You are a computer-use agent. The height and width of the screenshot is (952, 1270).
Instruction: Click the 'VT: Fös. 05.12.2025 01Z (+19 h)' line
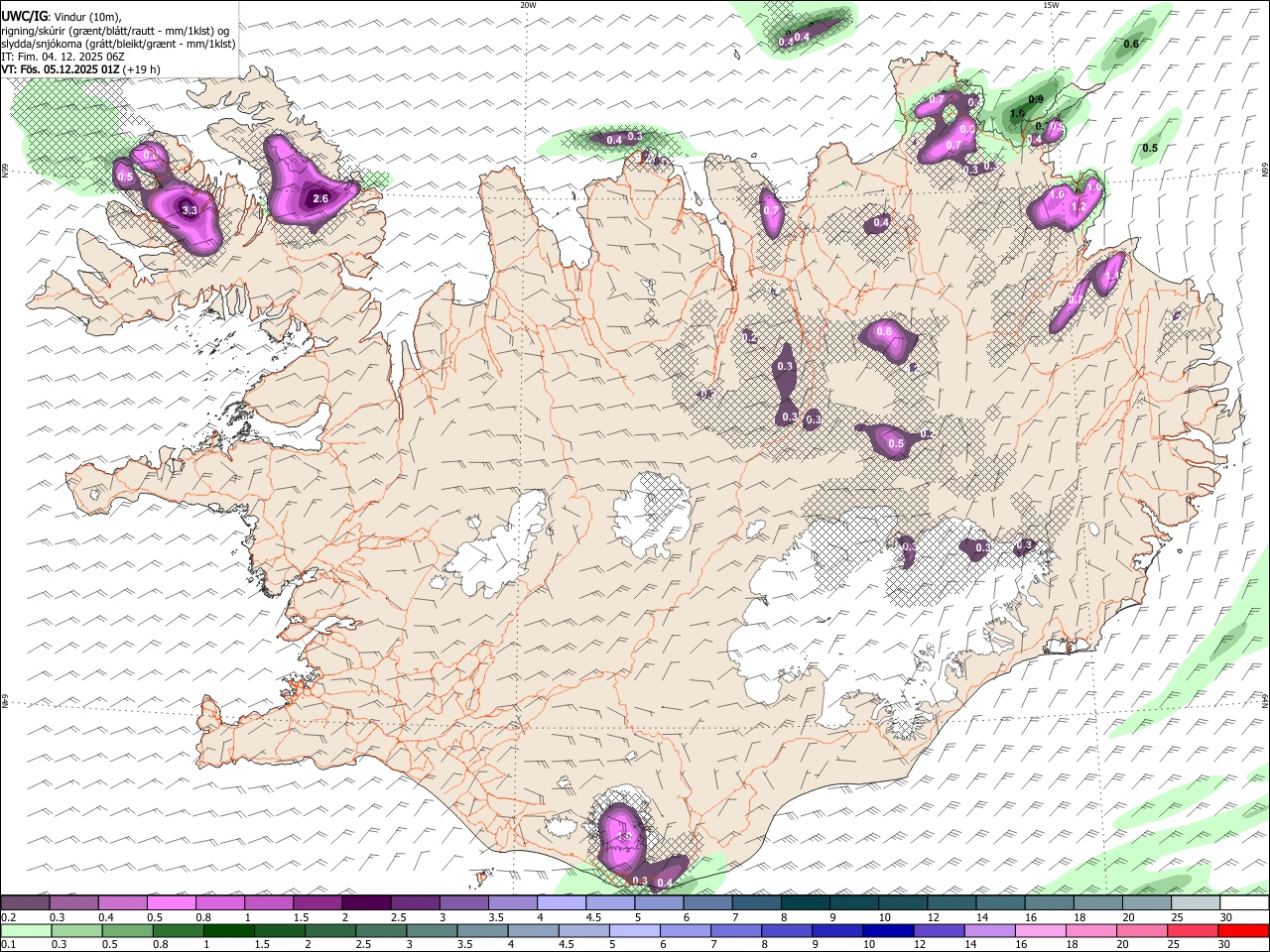81,69
